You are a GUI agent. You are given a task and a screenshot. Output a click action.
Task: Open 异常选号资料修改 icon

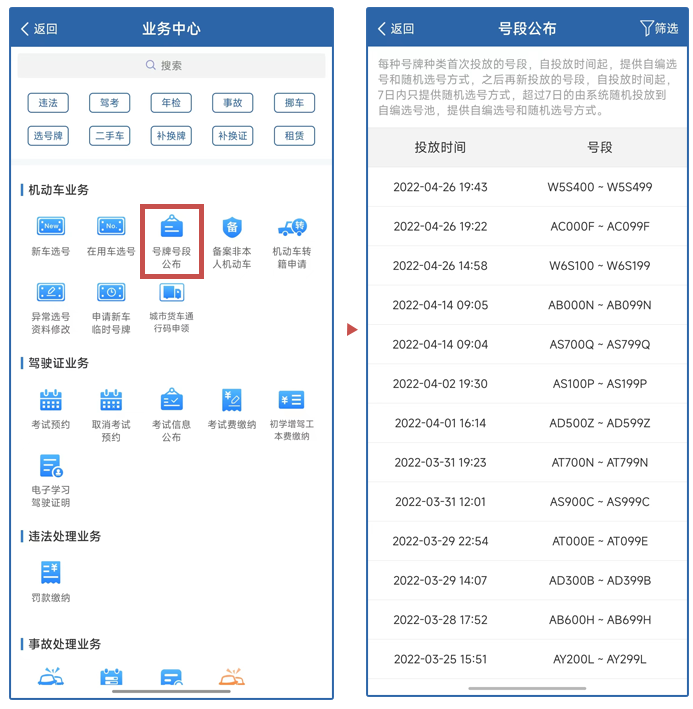point(51,292)
